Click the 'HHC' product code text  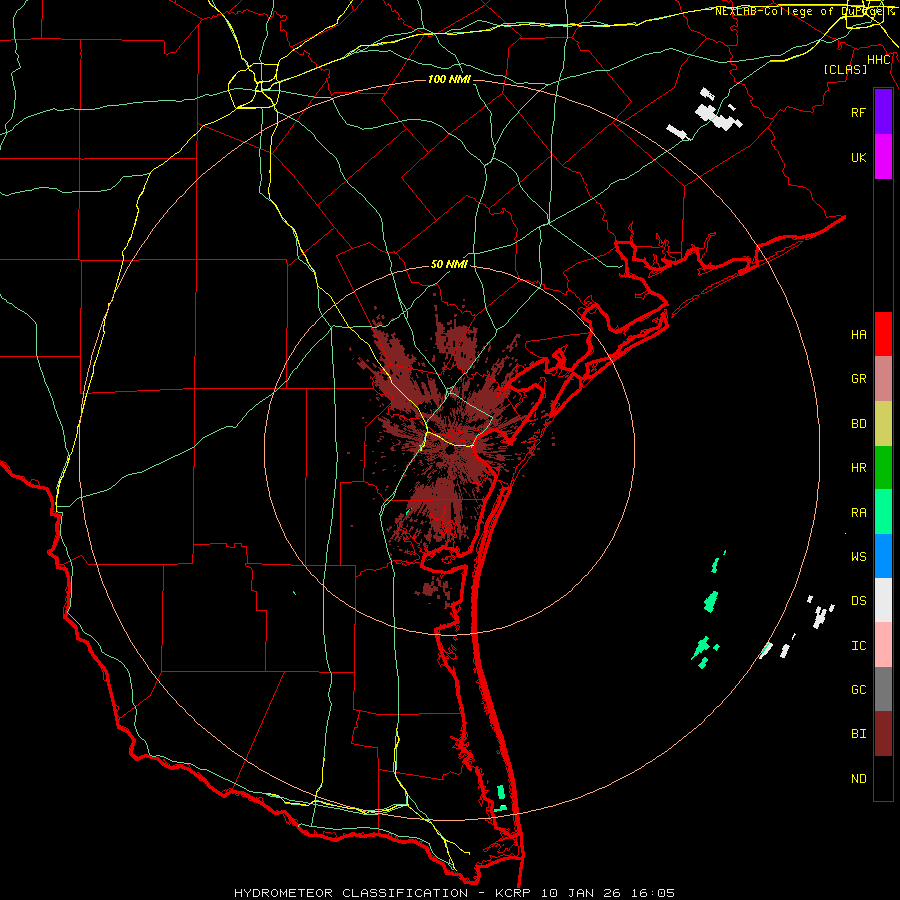(879, 60)
